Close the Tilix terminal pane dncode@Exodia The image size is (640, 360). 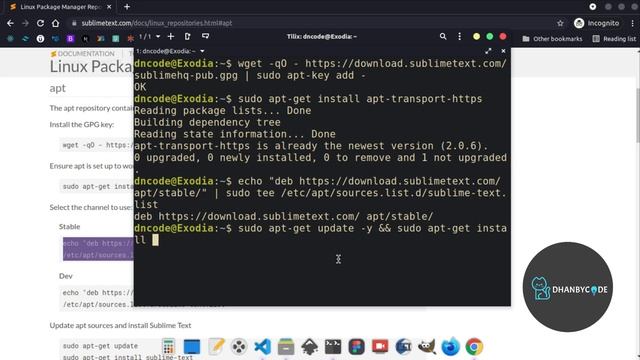[503, 51]
